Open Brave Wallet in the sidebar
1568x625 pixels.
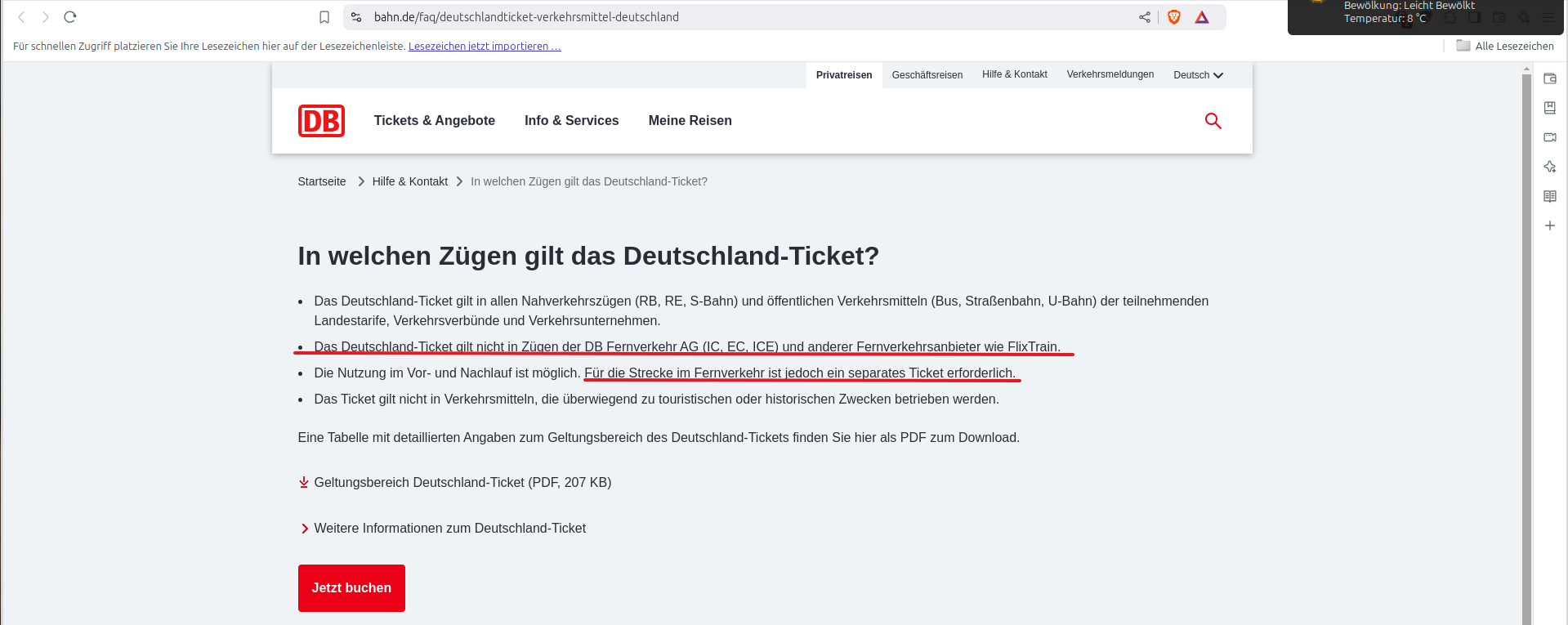(x=1550, y=78)
